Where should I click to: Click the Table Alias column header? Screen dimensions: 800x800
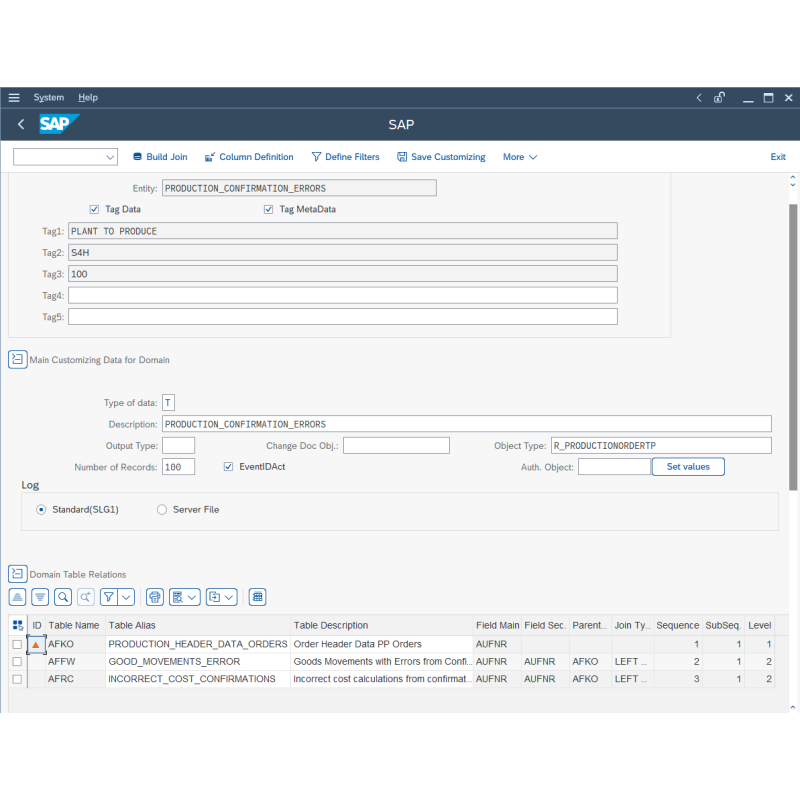pos(198,625)
